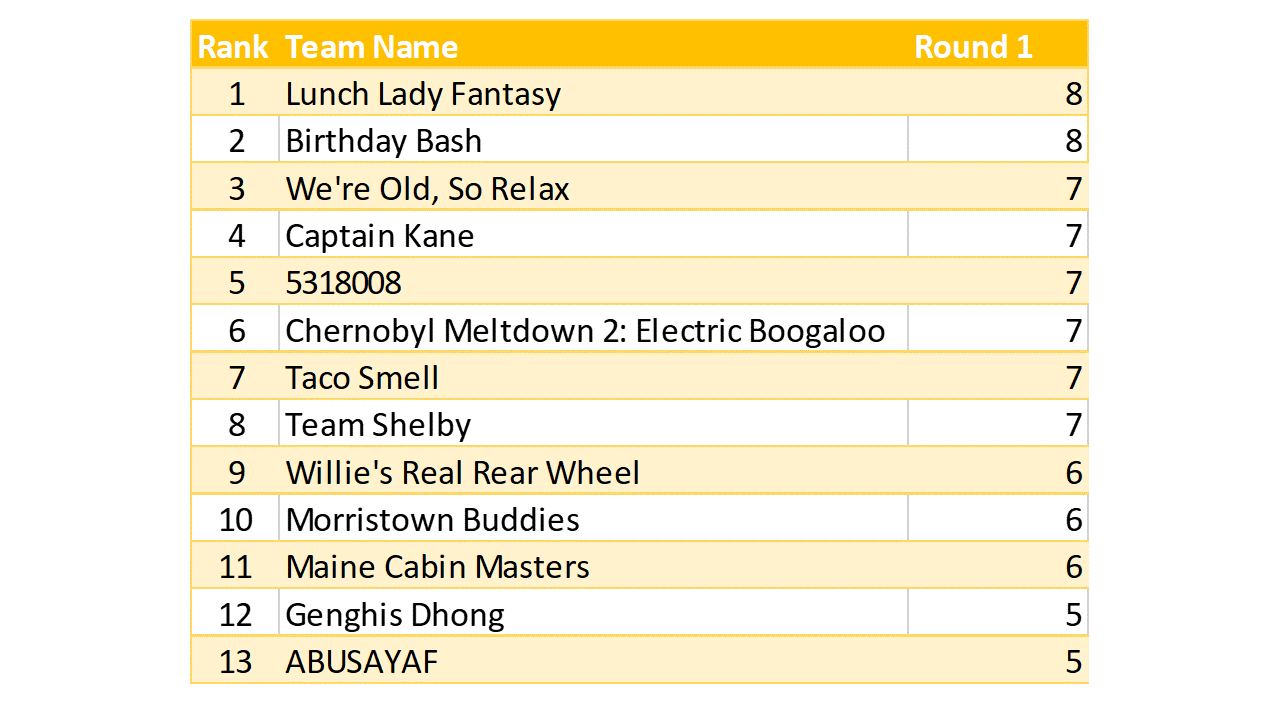Click Willie's Real Rear Wheel team name

(462, 472)
